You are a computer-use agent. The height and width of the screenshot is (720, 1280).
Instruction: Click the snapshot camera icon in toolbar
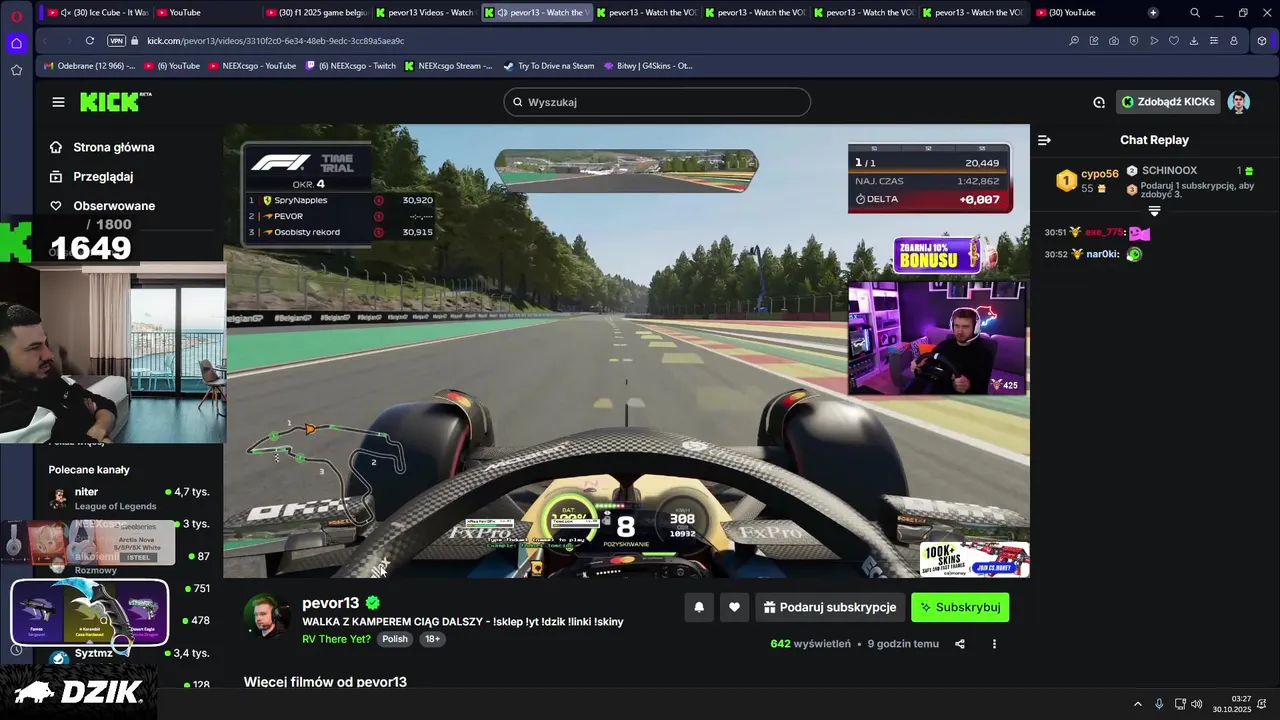(1114, 41)
